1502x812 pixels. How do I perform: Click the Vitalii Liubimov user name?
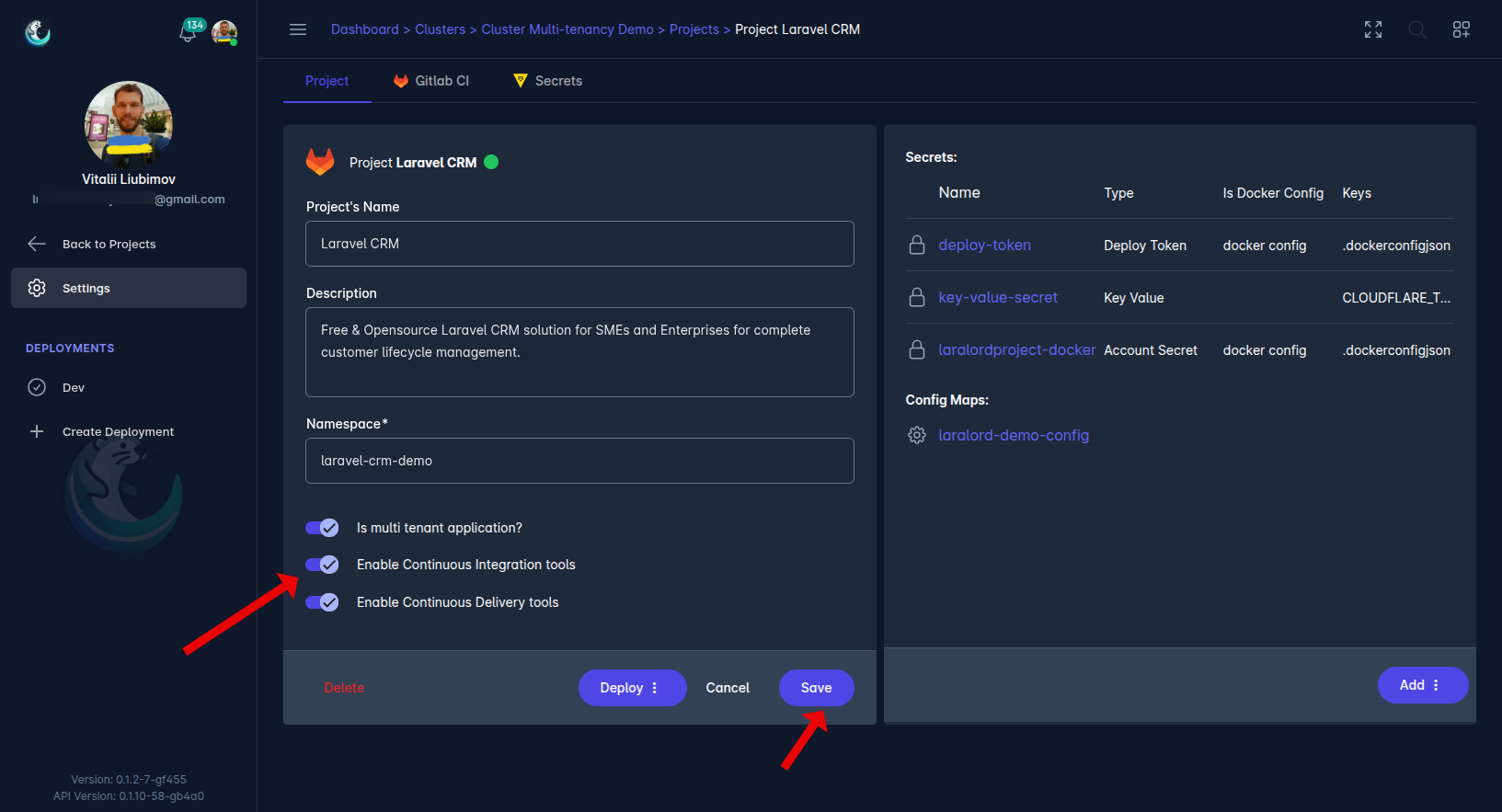[129, 179]
